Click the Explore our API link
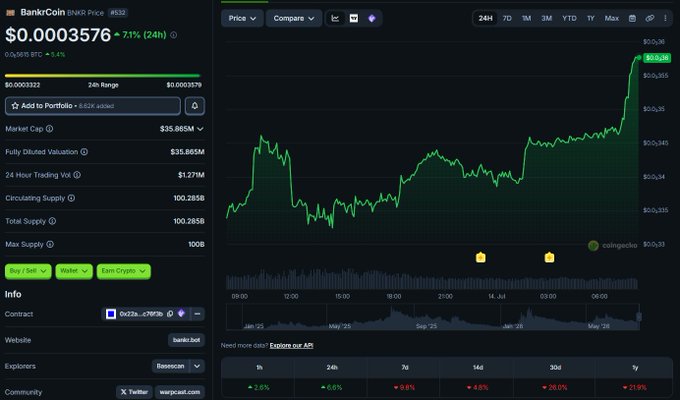Viewport: 680px width, 400px height. click(x=291, y=345)
